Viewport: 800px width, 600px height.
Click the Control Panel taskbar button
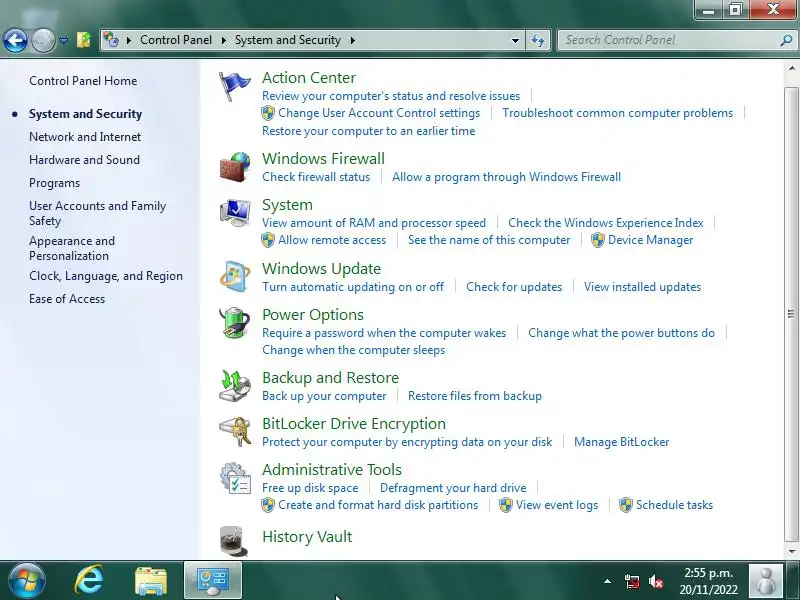[213, 581]
